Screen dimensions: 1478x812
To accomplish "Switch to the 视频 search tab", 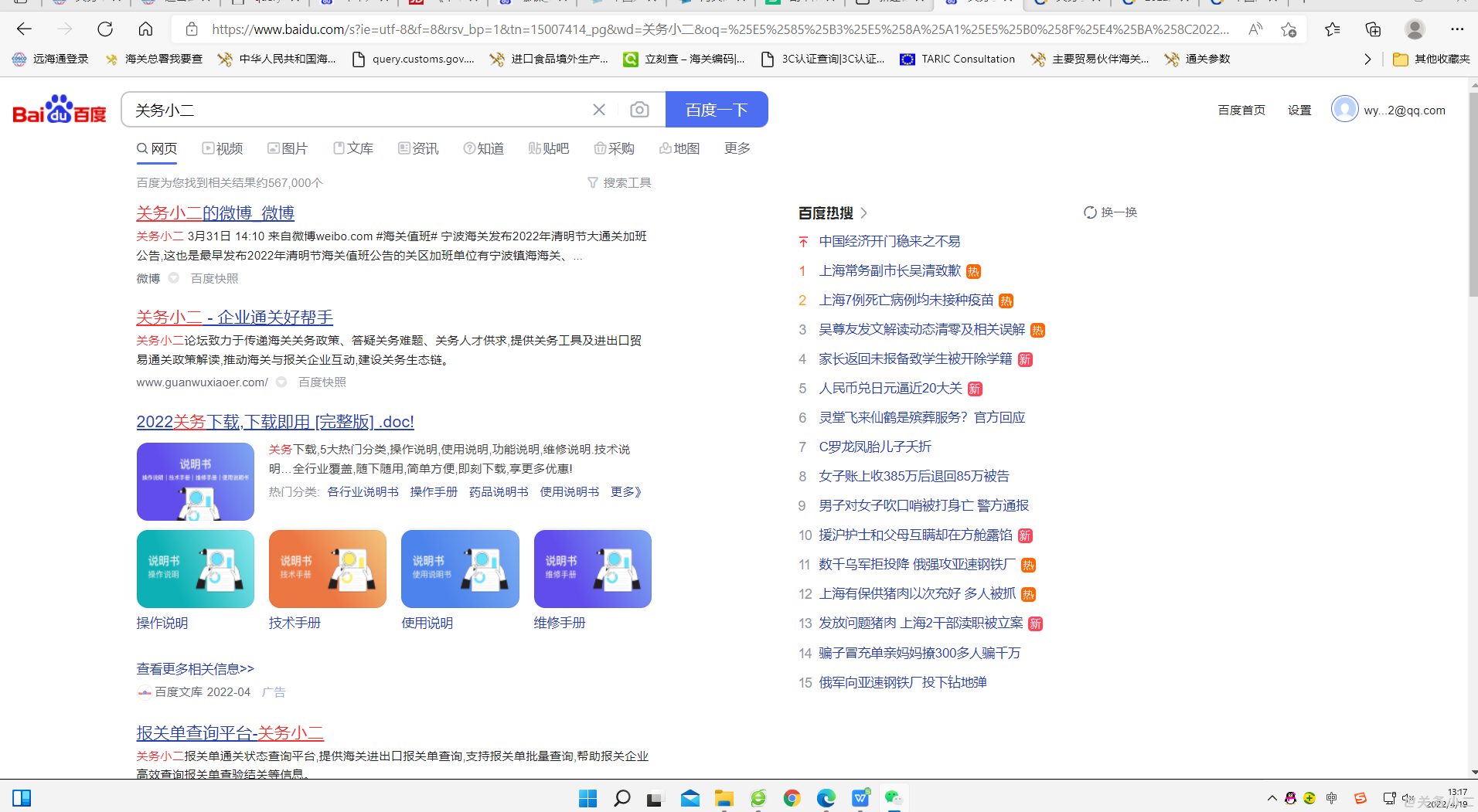I will coord(223,148).
